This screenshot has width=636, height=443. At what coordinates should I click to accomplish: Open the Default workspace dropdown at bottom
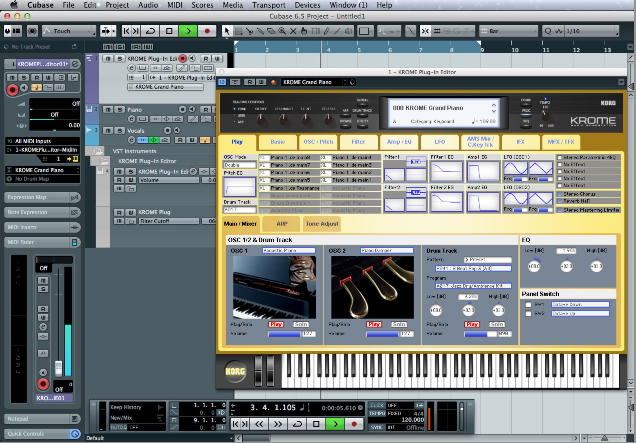(x=159, y=438)
